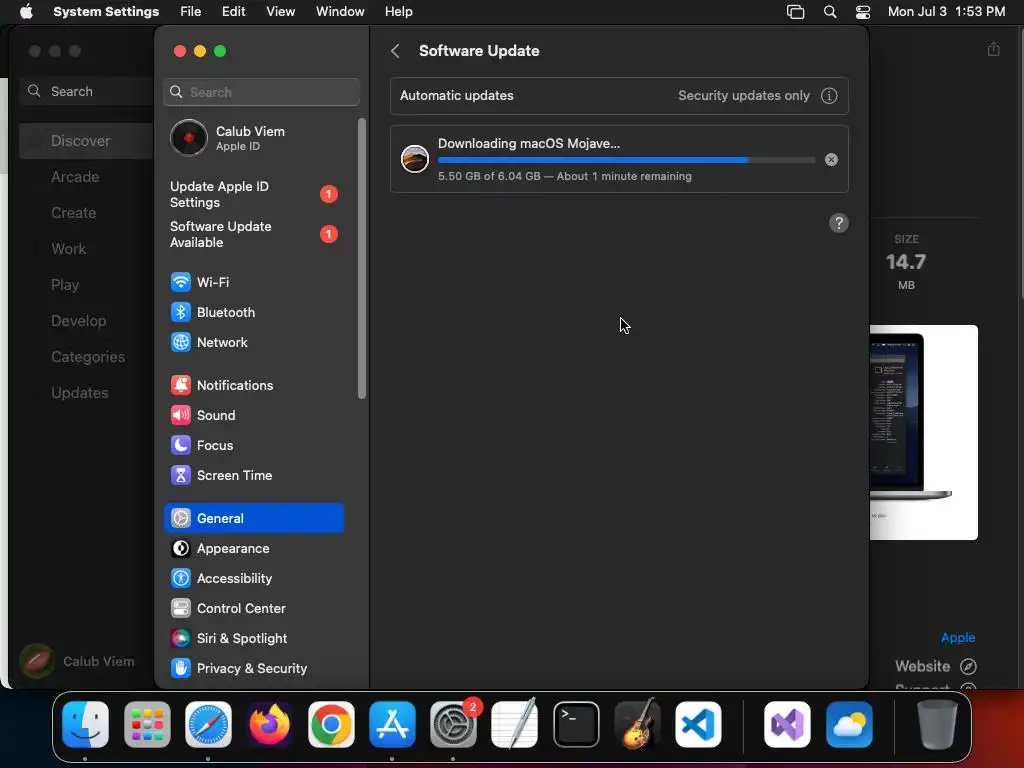
Task: Click the System Settings search field
Action: pos(261,92)
